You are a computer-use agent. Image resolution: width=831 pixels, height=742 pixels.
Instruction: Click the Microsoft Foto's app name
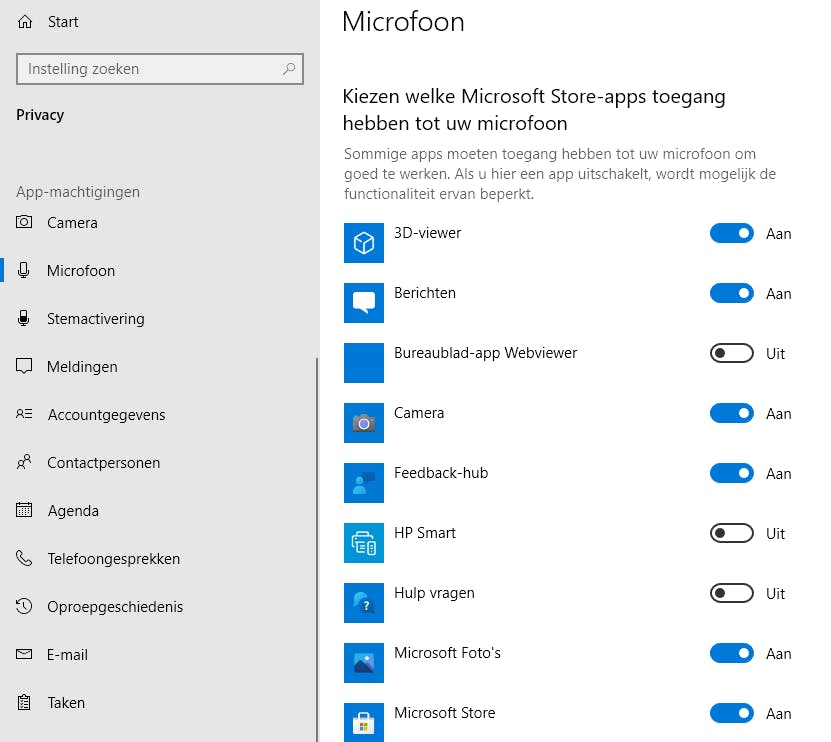447,653
